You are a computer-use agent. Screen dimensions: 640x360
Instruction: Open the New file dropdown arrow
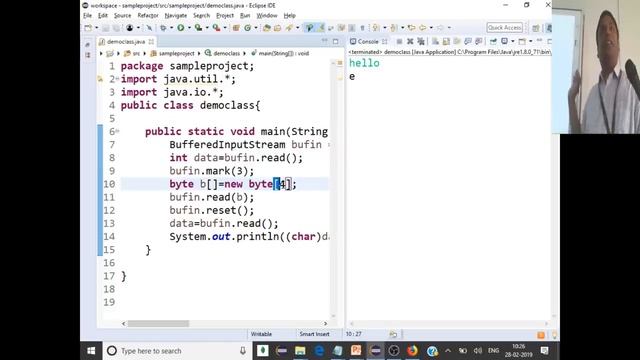(x=97, y=28)
